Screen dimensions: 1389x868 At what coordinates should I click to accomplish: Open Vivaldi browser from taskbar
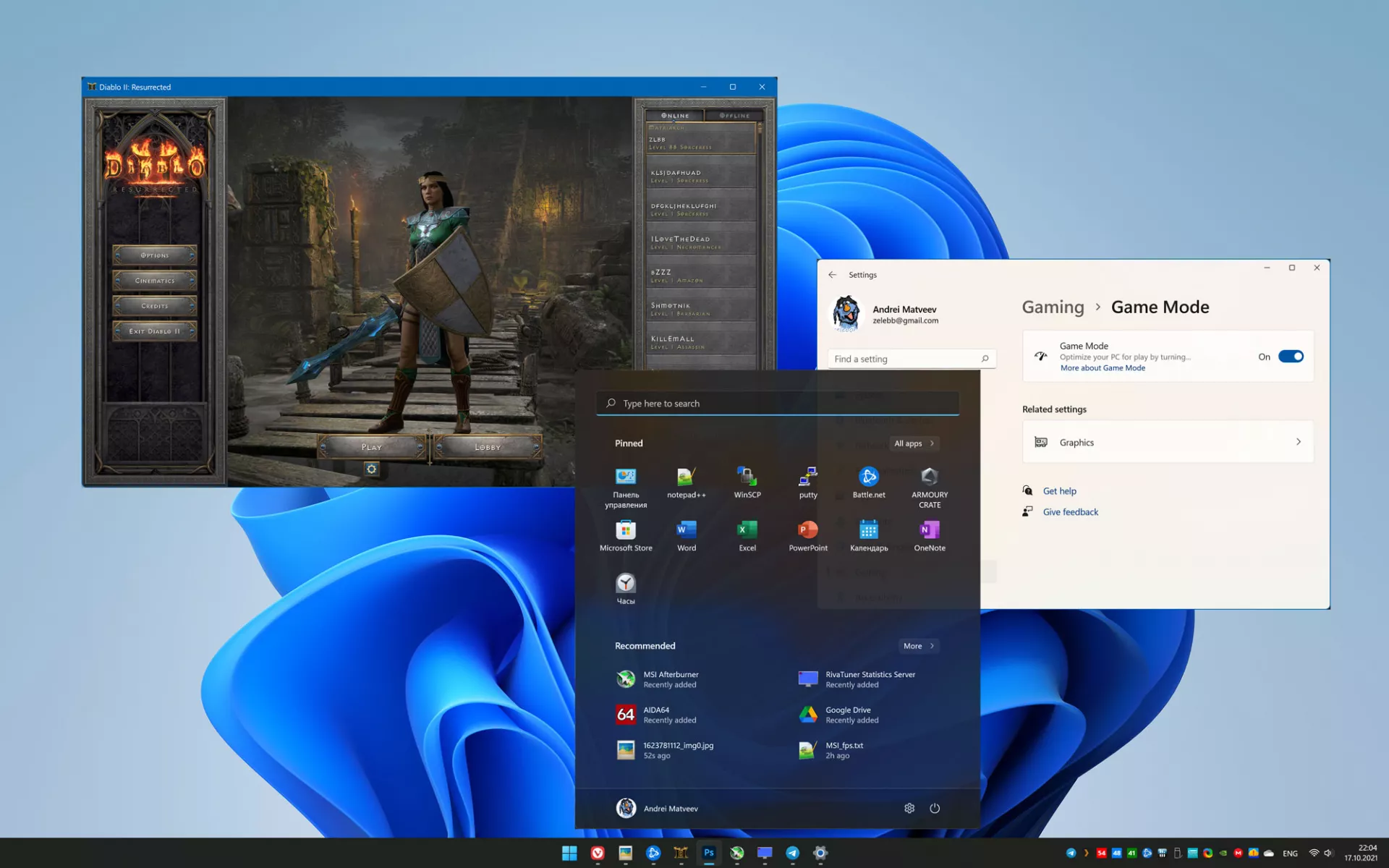[x=598, y=853]
